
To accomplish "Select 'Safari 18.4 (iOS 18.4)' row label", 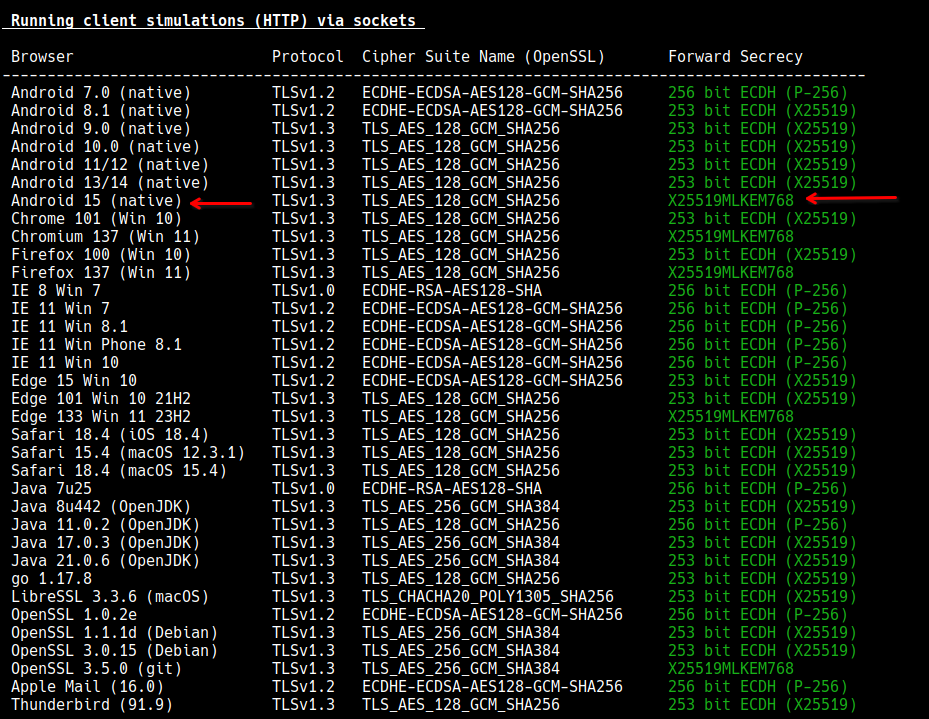I will [110, 435].
